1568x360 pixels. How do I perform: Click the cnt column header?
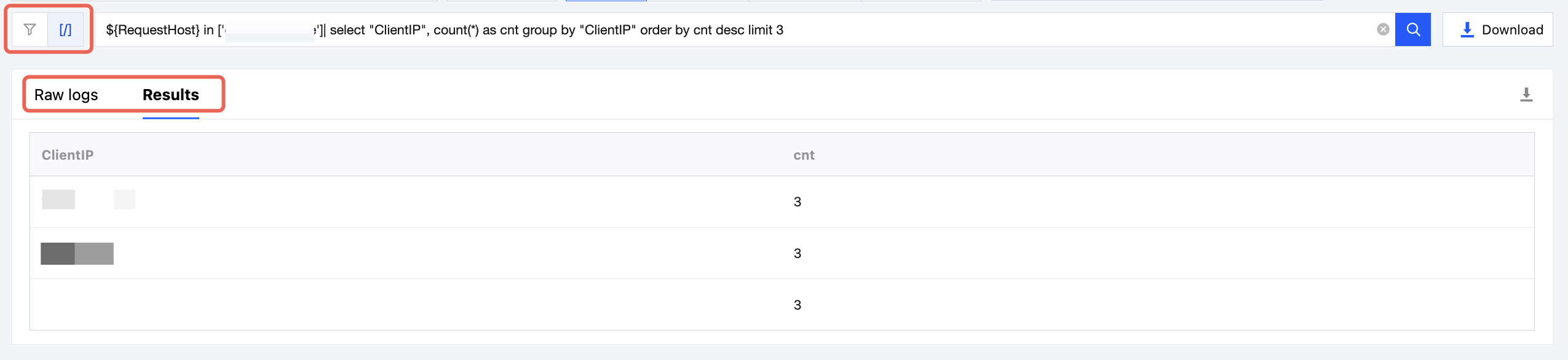pyautogui.click(x=804, y=155)
